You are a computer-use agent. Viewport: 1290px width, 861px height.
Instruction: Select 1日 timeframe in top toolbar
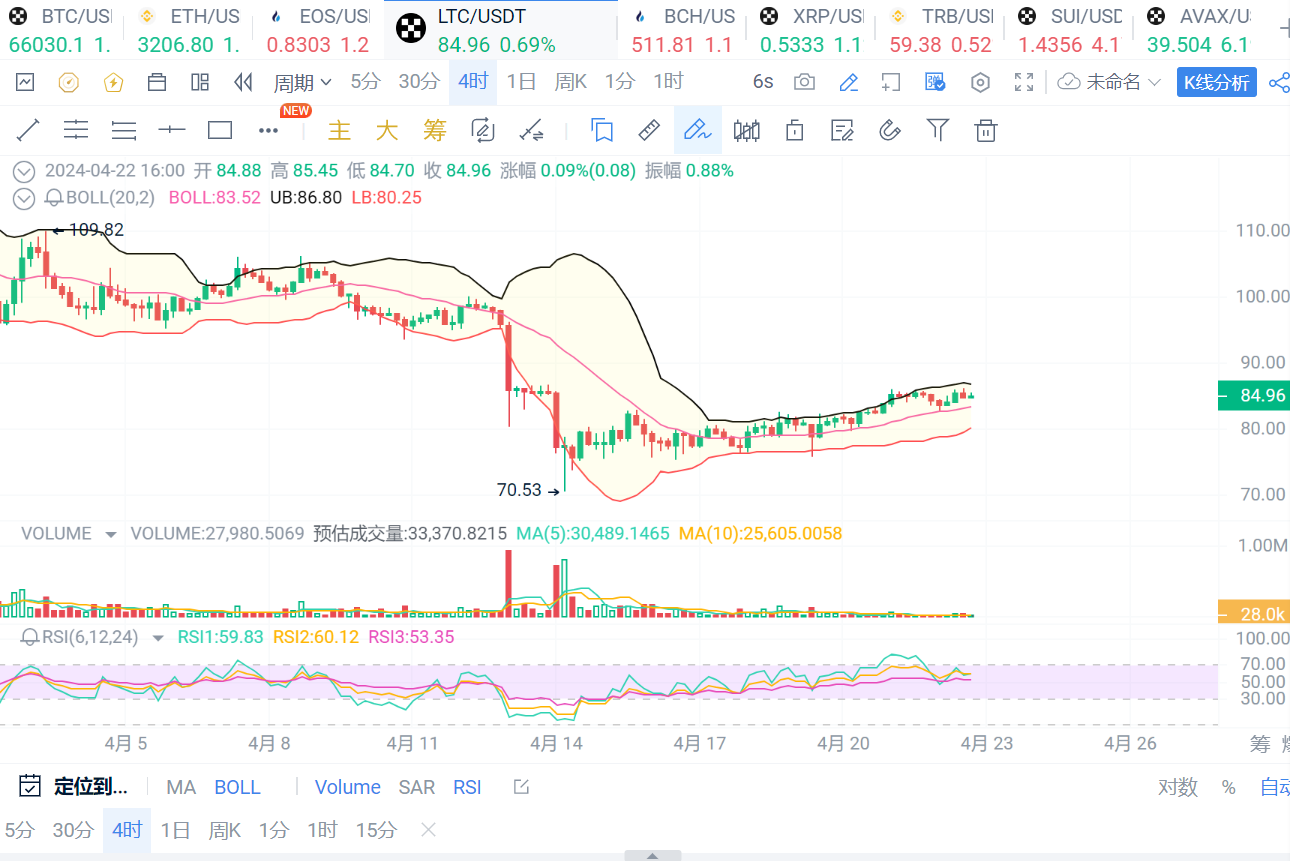point(522,82)
